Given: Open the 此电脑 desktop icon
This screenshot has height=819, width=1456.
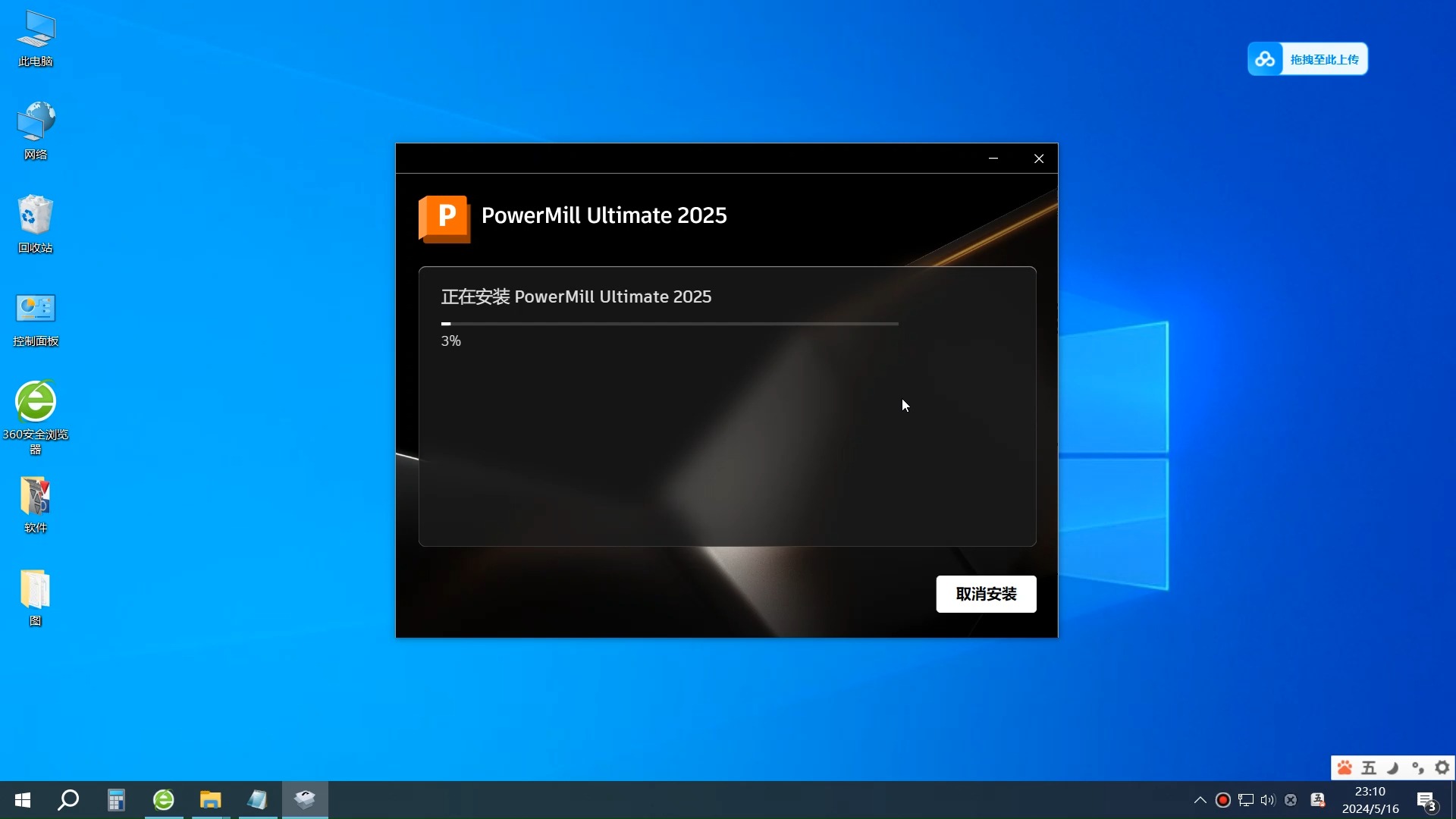Looking at the screenshot, I should [36, 38].
